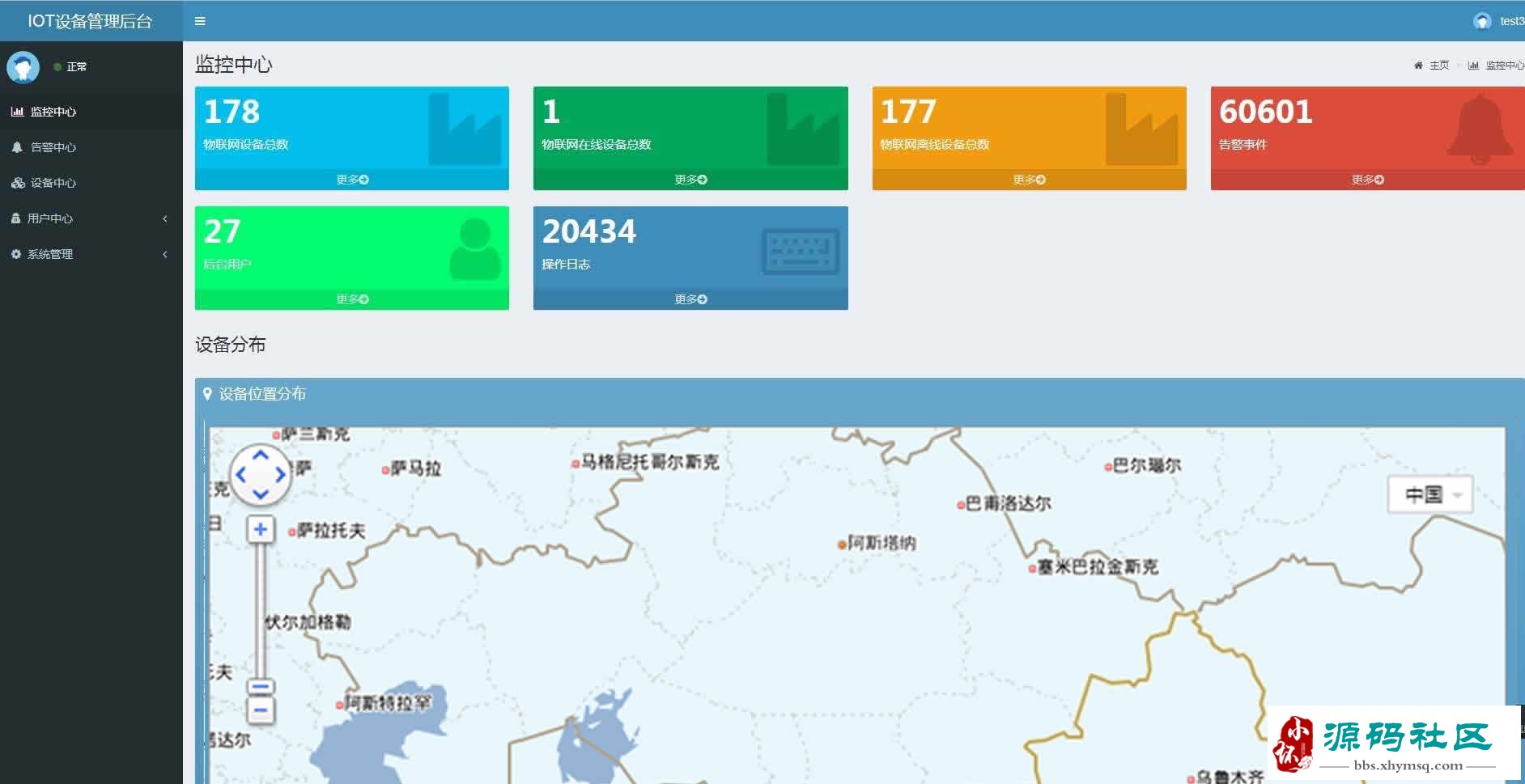Click the location pin icon by 设备位置分布
Screen dimensions: 1525x784
click(x=207, y=394)
